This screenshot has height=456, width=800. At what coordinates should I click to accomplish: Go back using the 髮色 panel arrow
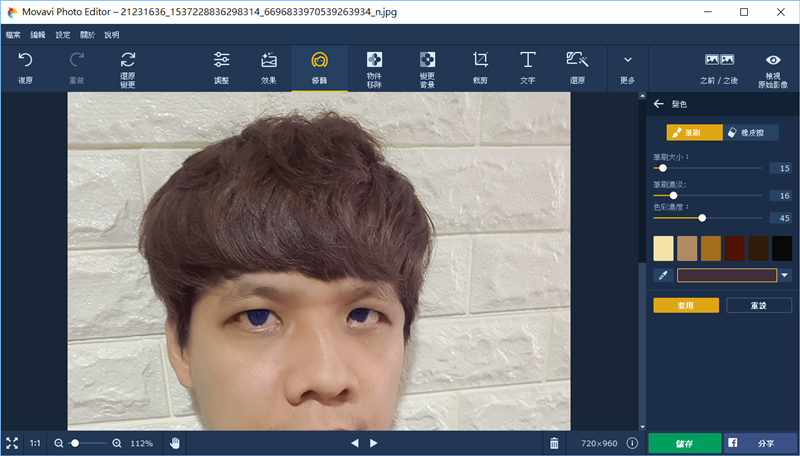click(658, 104)
